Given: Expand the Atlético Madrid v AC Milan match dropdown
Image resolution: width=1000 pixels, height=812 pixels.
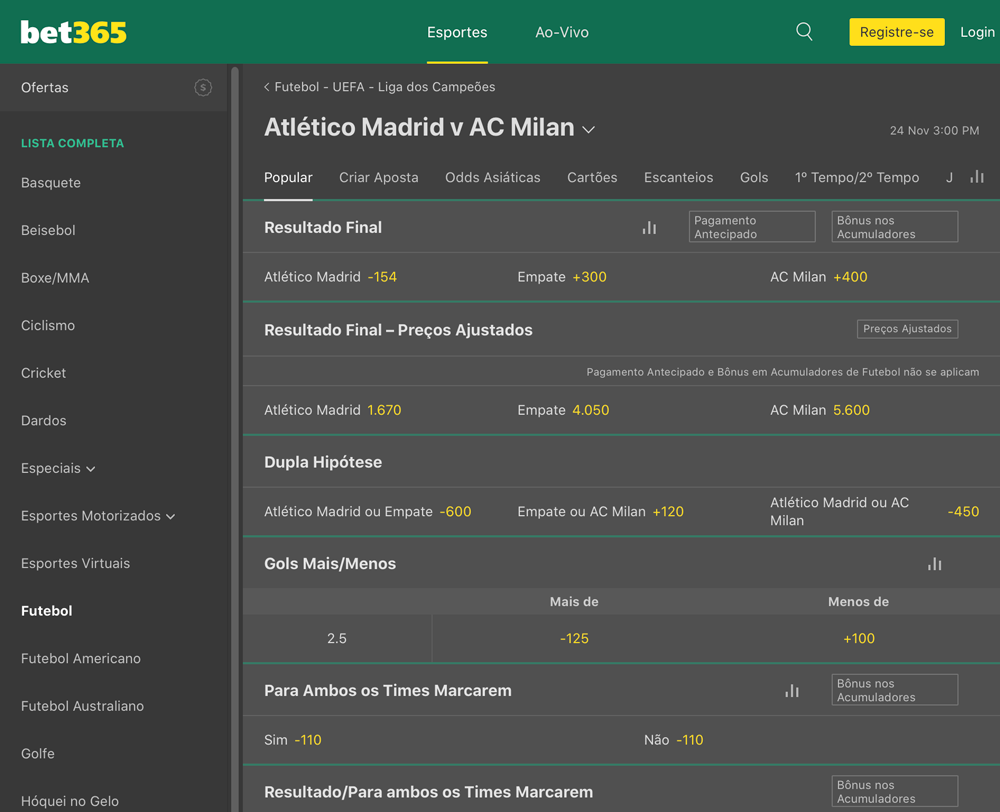Looking at the screenshot, I should 589,129.
